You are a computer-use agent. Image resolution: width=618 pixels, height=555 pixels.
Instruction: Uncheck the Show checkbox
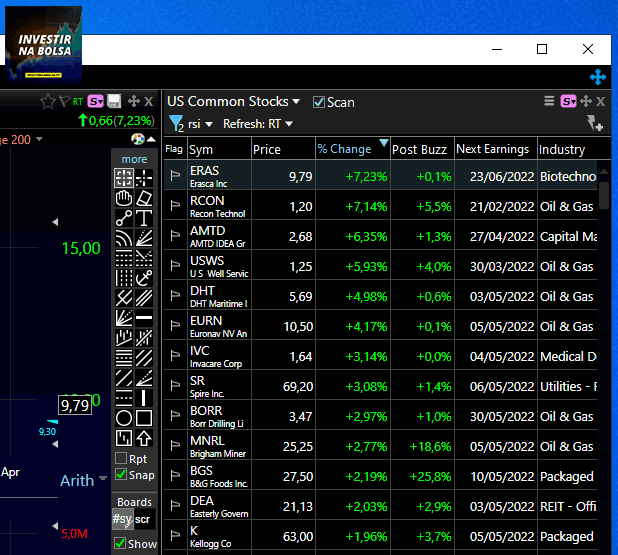pos(120,543)
